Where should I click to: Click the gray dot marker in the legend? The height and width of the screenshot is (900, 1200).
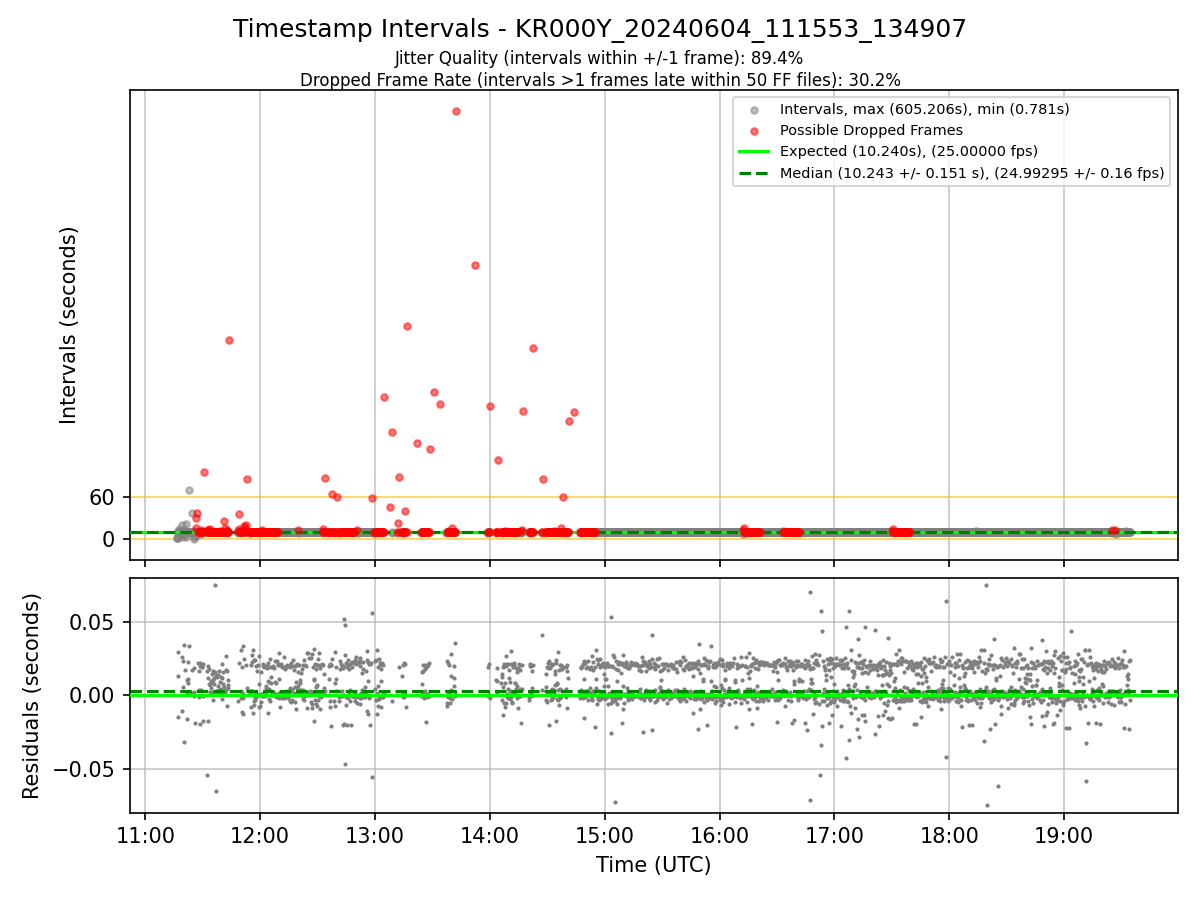754,109
